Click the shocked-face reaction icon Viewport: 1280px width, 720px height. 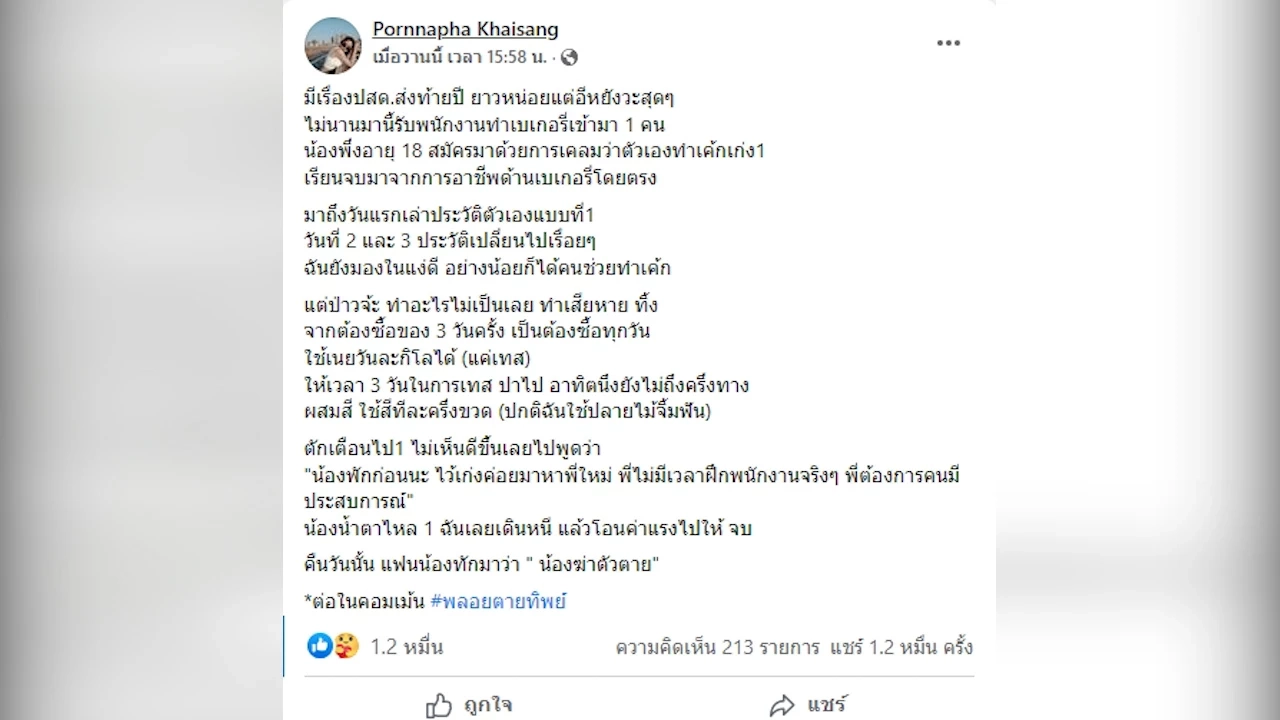click(x=345, y=646)
